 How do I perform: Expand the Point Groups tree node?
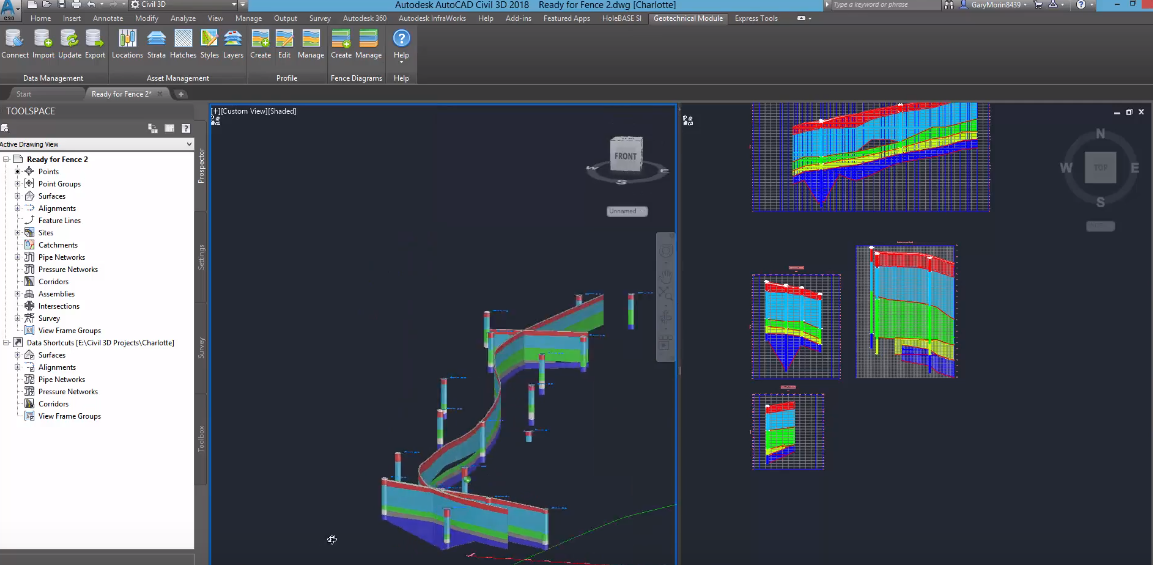(17, 184)
